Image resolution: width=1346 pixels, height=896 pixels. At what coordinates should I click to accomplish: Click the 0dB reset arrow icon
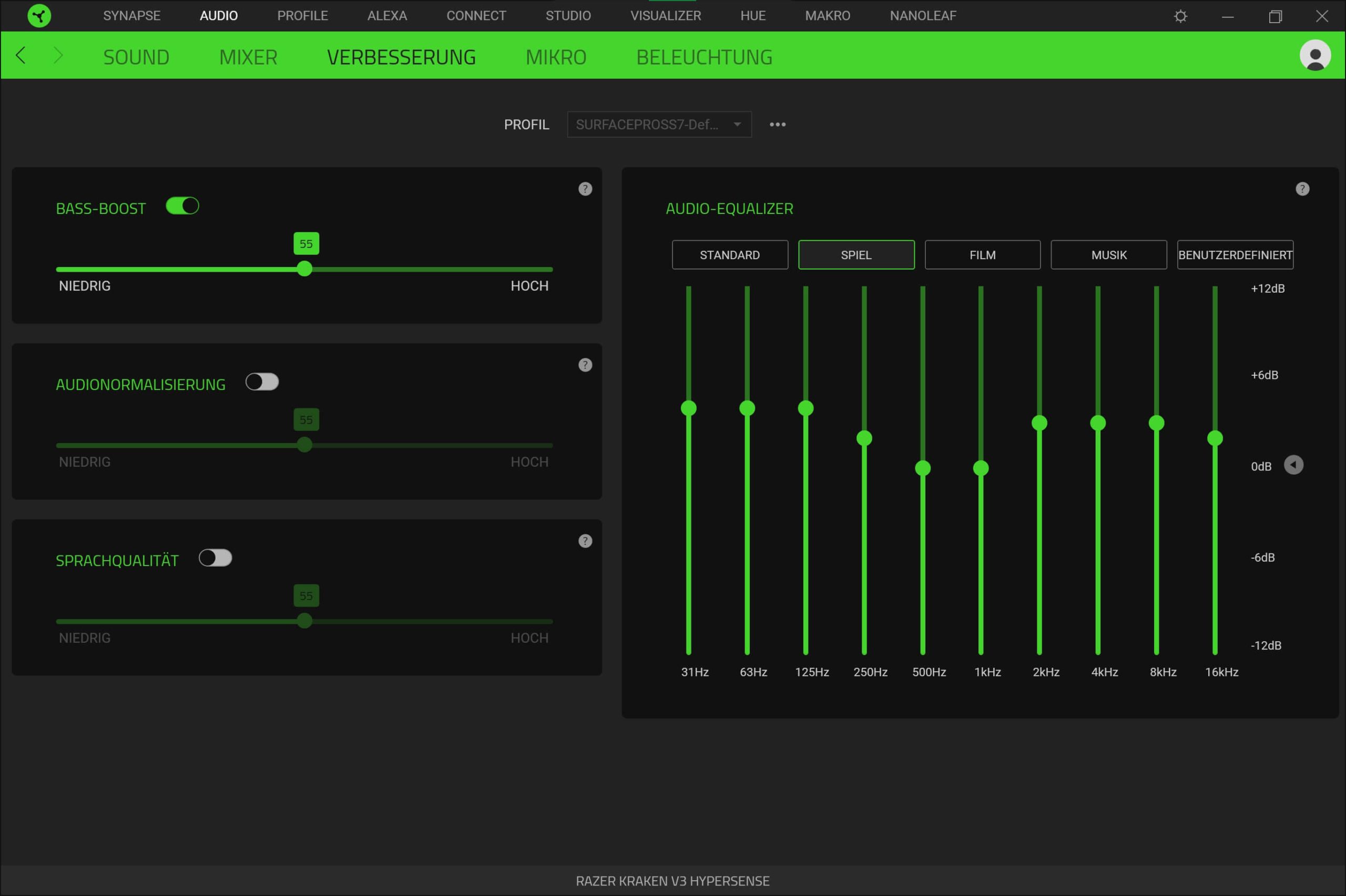[1293, 465]
